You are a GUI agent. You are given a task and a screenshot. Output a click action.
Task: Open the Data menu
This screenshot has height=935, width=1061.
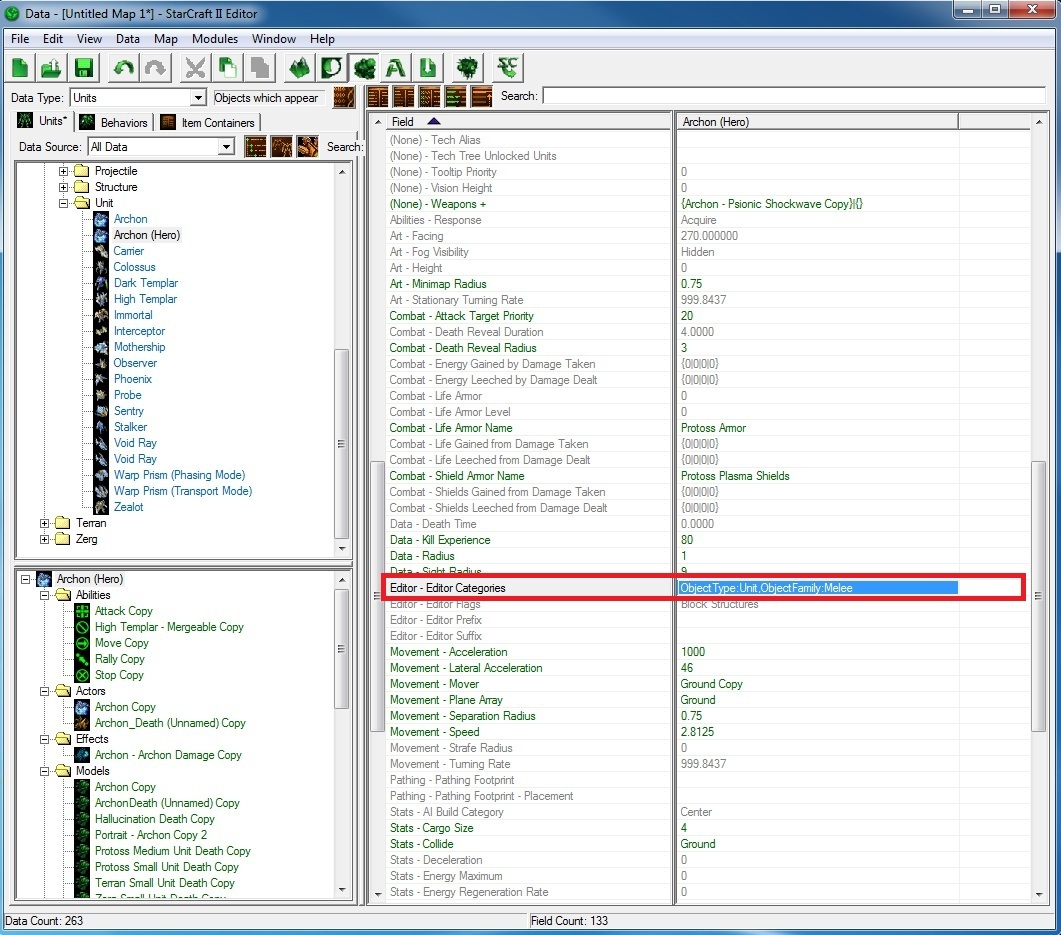pos(127,39)
